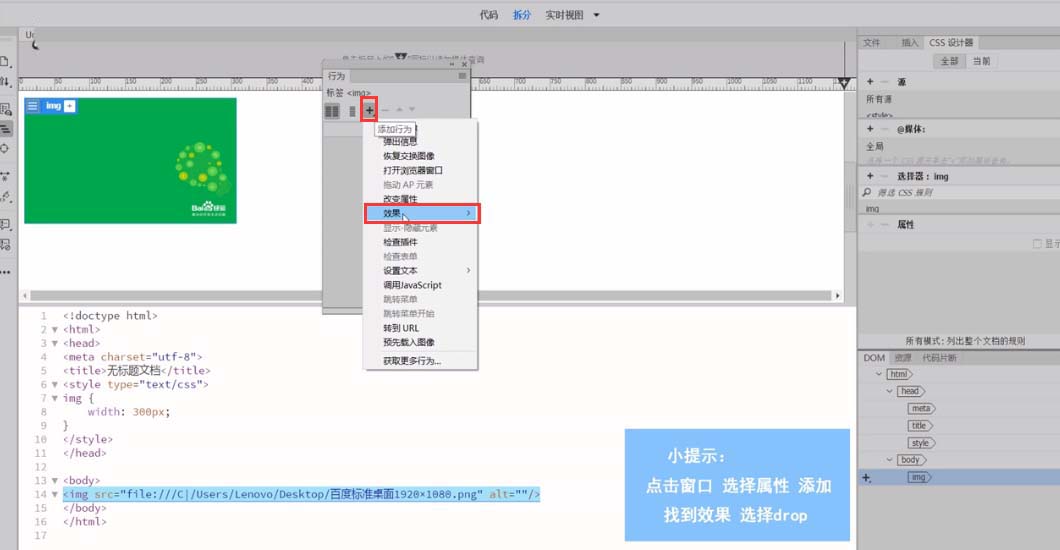Click the plus Add Behavior button
This screenshot has height=550, width=1060.
tap(369, 110)
